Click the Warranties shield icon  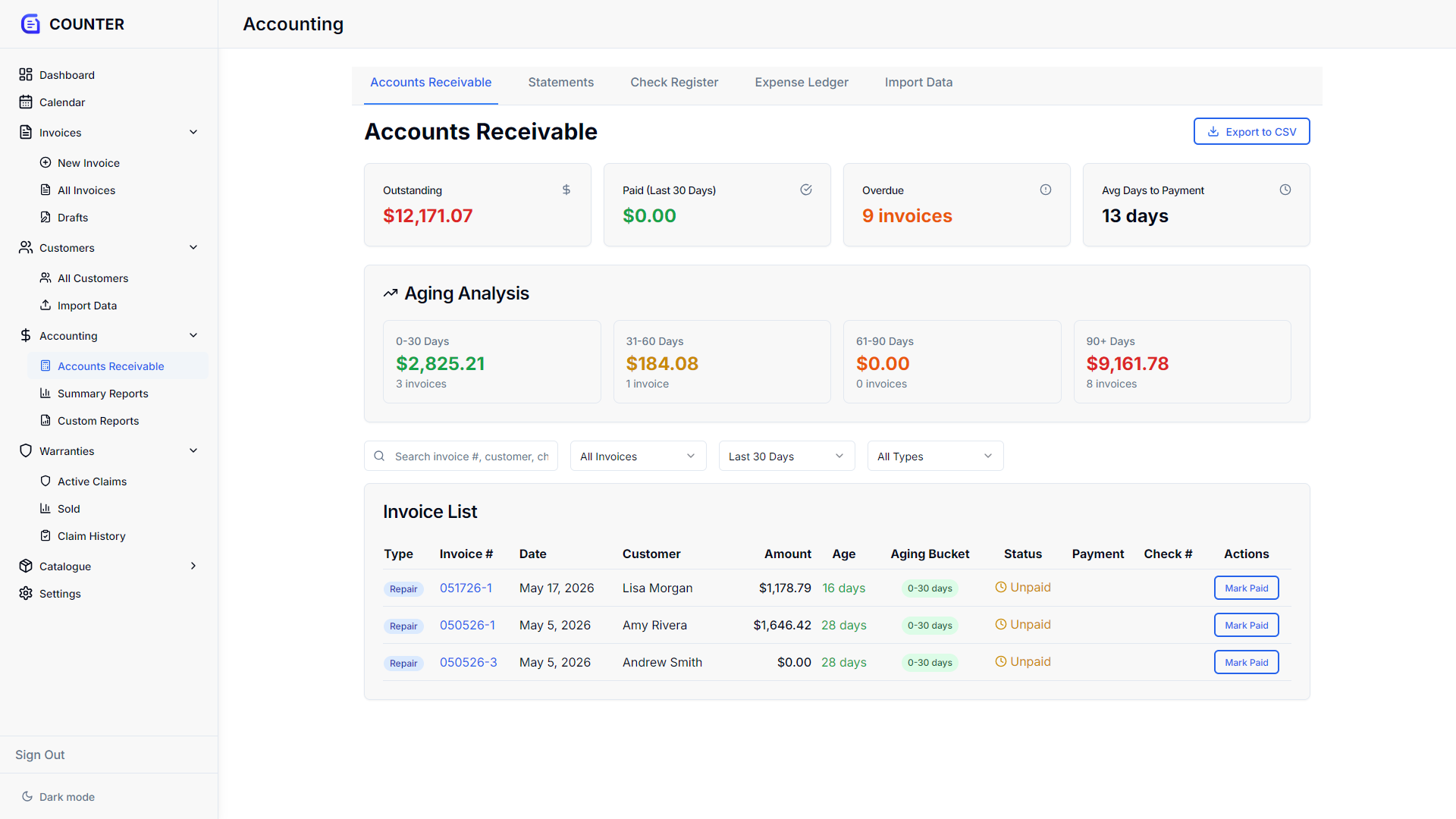click(26, 450)
